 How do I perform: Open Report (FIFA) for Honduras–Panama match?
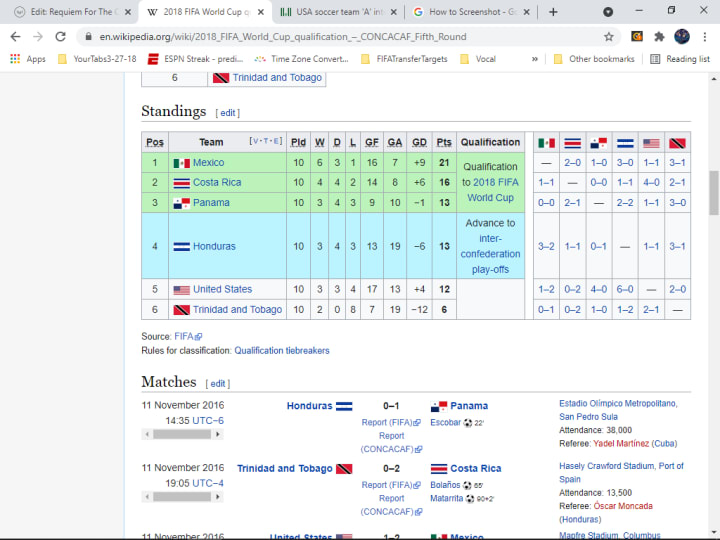(x=391, y=422)
